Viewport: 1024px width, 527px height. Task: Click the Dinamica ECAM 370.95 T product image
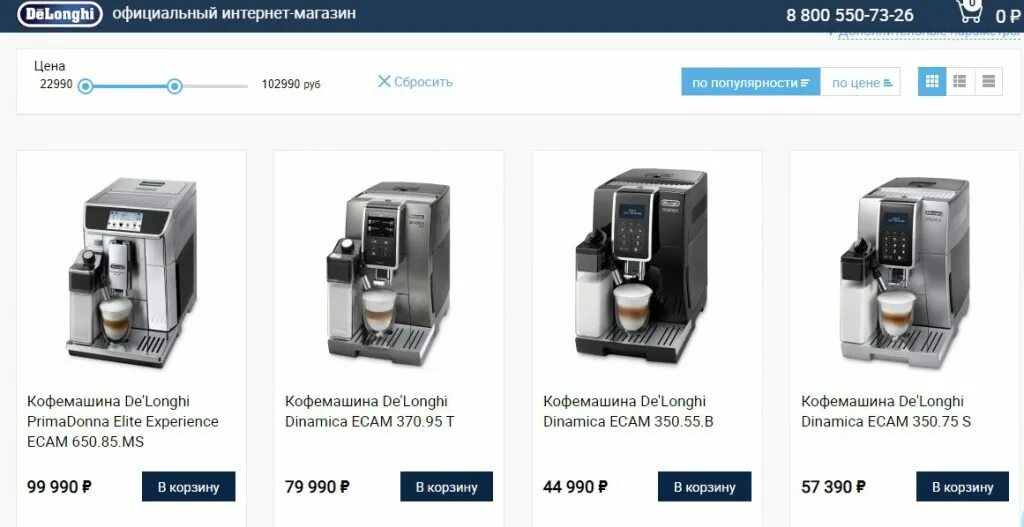[x=389, y=273]
